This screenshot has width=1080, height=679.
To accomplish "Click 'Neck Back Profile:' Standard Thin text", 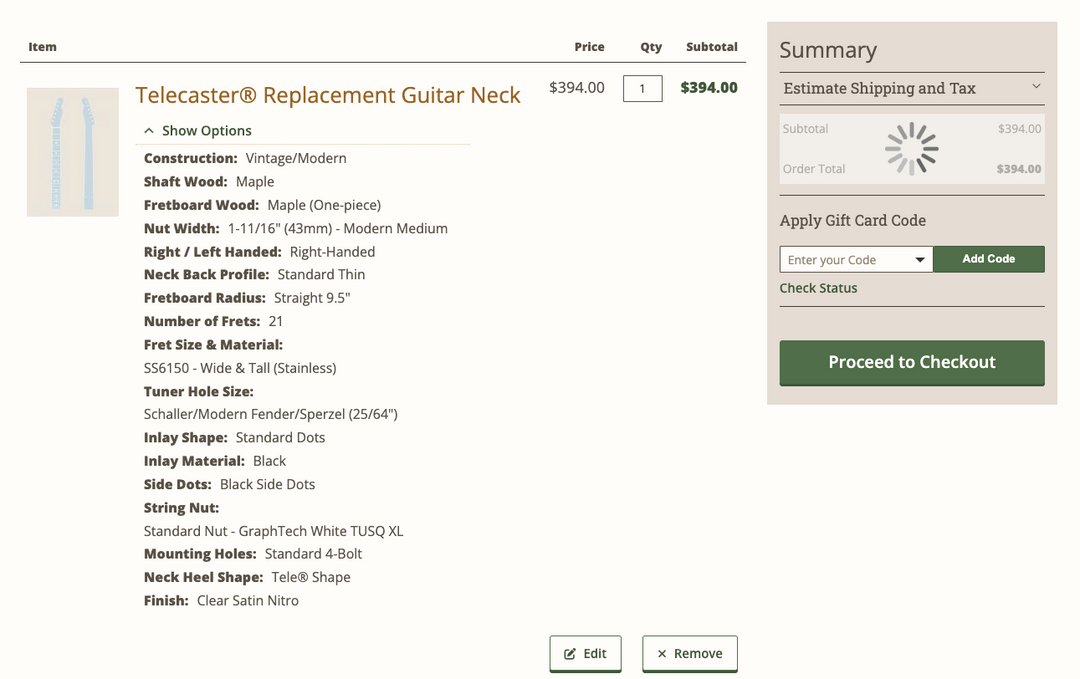I will coord(321,275).
